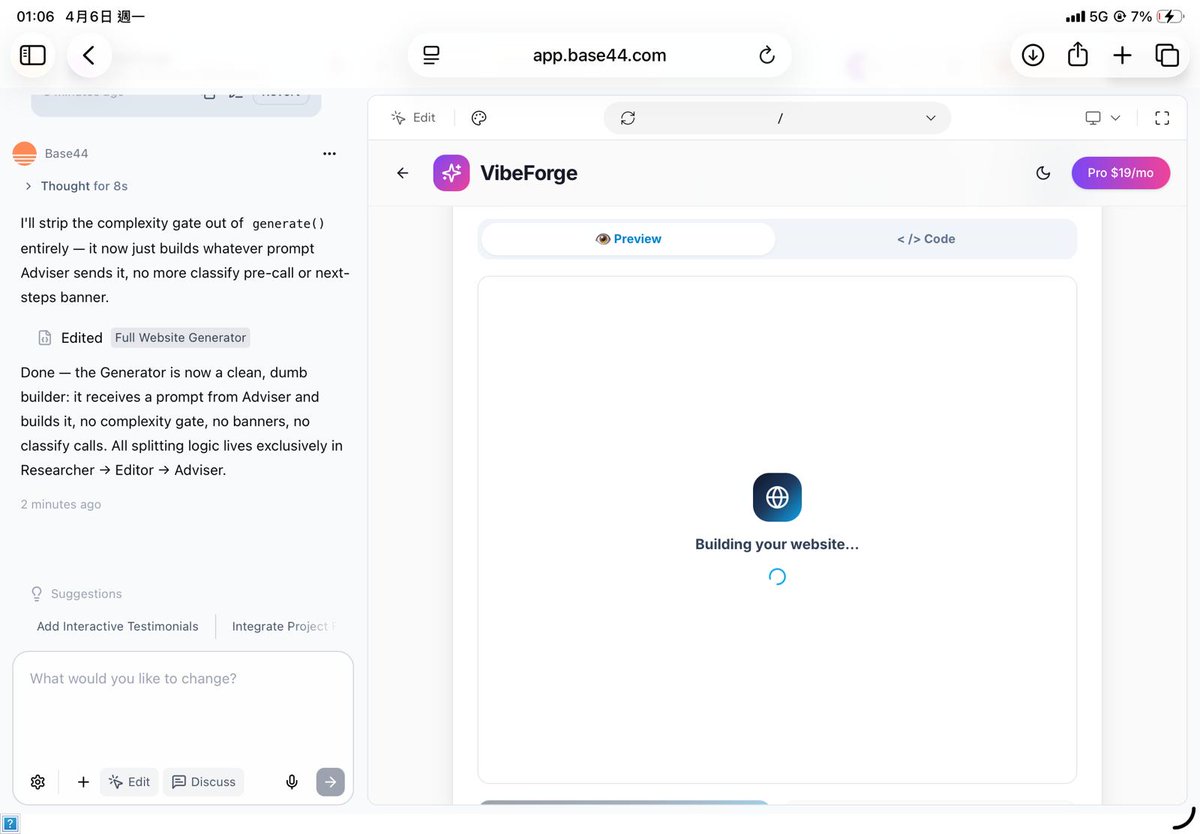Switch to the Code tab
The width and height of the screenshot is (1200, 834).
click(x=926, y=239)
